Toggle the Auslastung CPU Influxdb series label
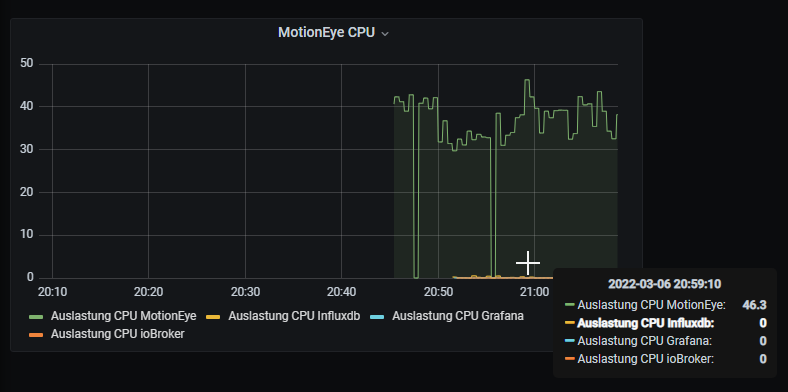This screenshot has height=392, width=788. point(294,316)
